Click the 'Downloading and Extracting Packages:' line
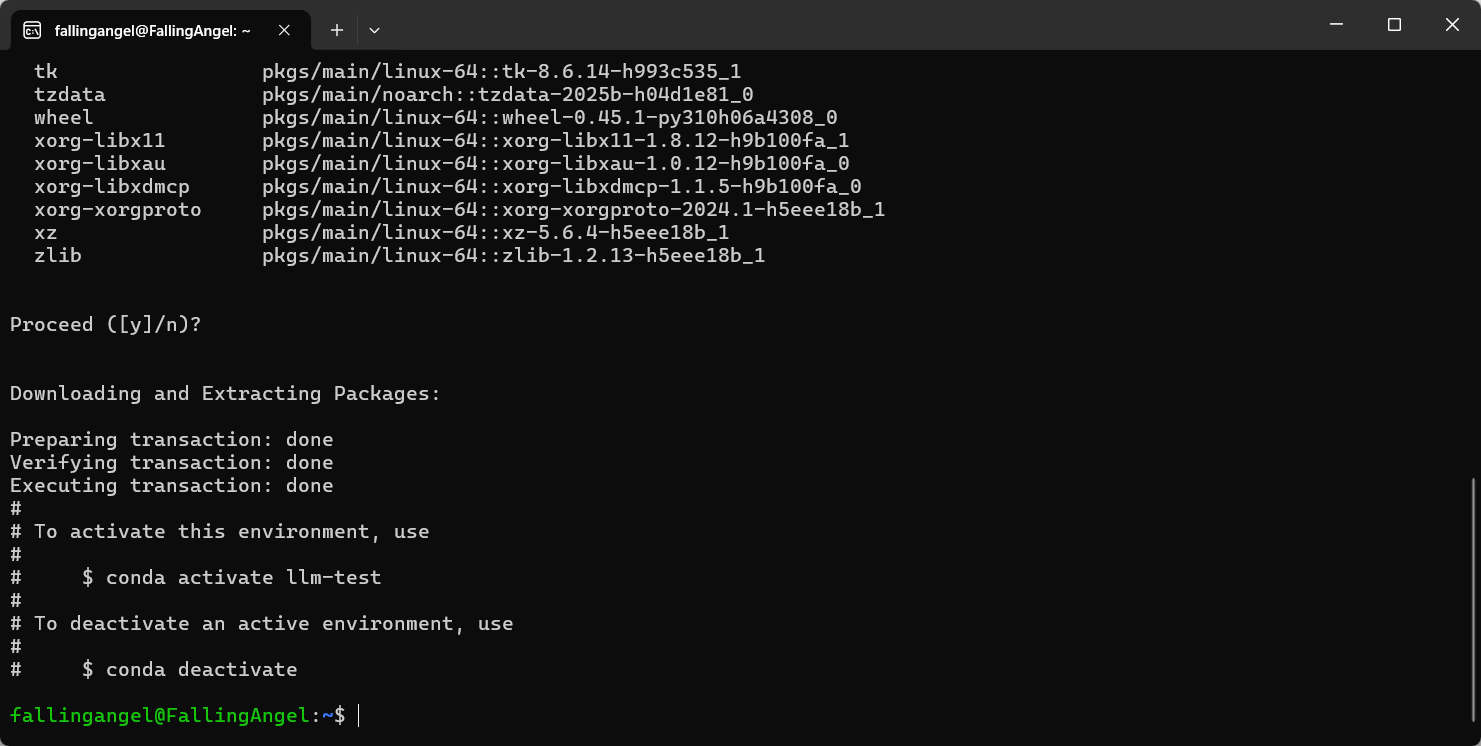The width and height of the screenshot is (1481, 746). tap(225, 393)
